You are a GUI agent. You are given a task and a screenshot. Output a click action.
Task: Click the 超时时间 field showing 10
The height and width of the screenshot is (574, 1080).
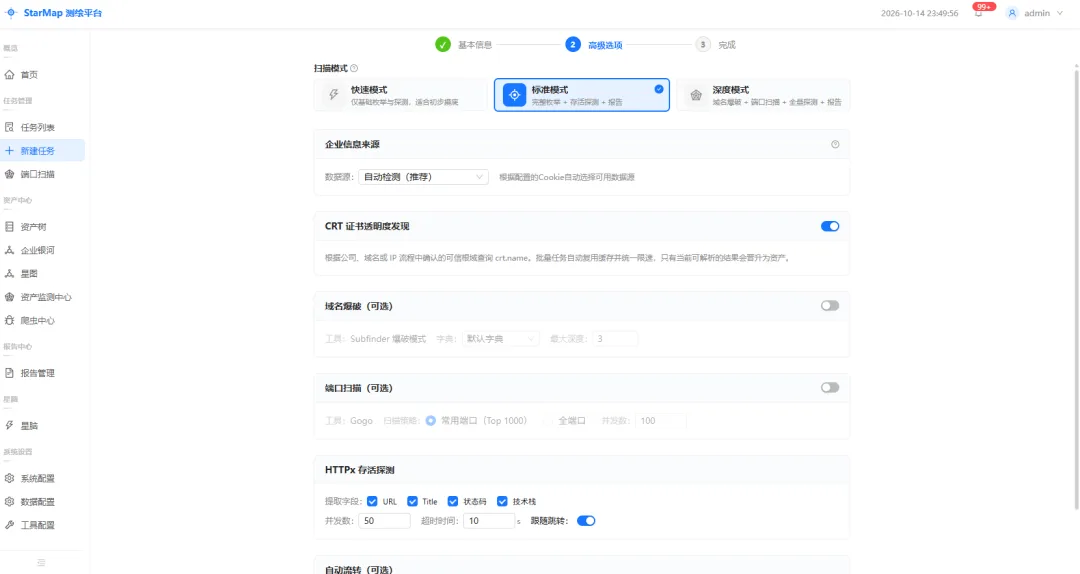489,521
